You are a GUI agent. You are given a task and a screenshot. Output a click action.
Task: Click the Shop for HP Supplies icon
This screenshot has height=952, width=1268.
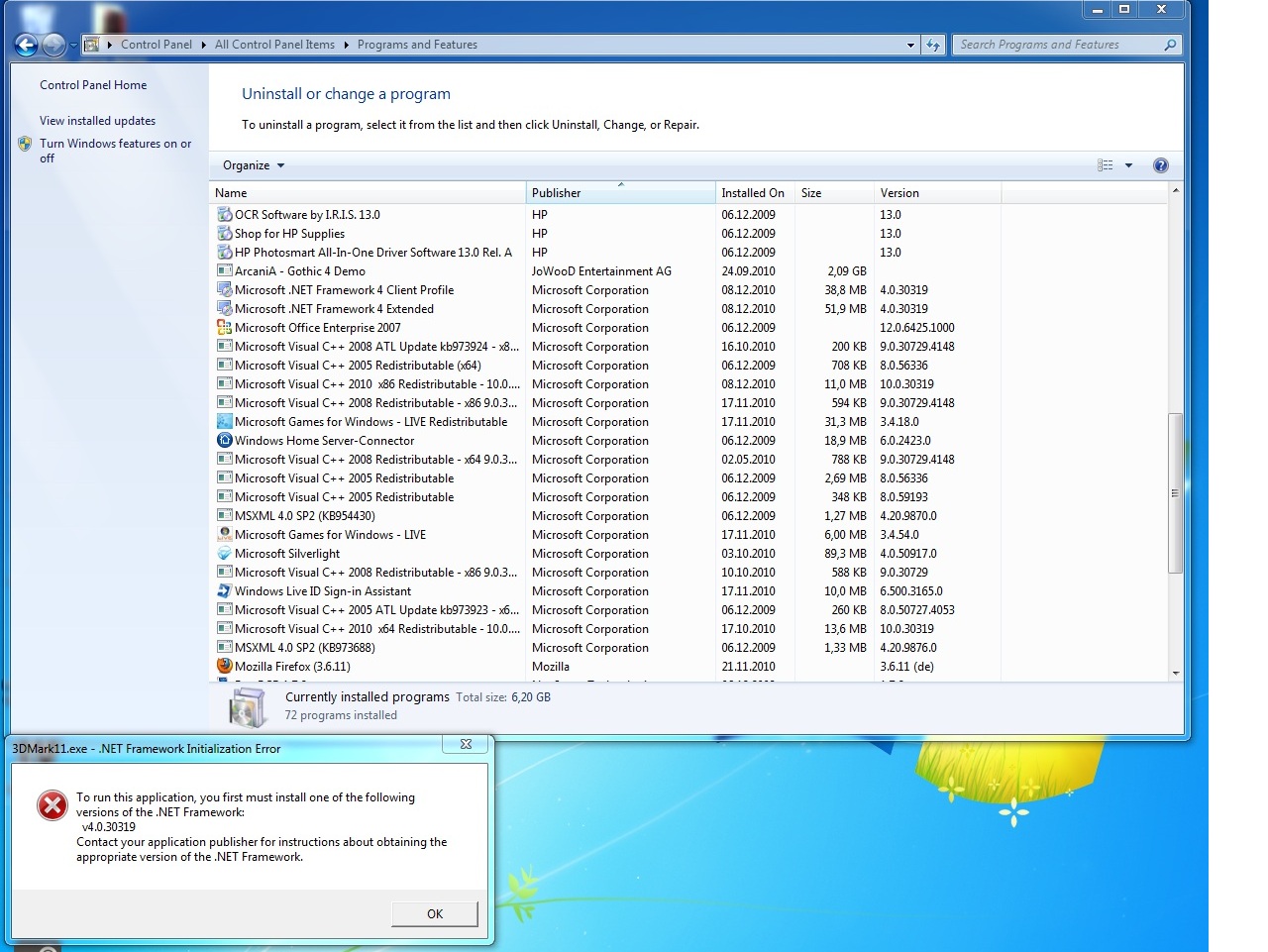click(x=225, y=233)
